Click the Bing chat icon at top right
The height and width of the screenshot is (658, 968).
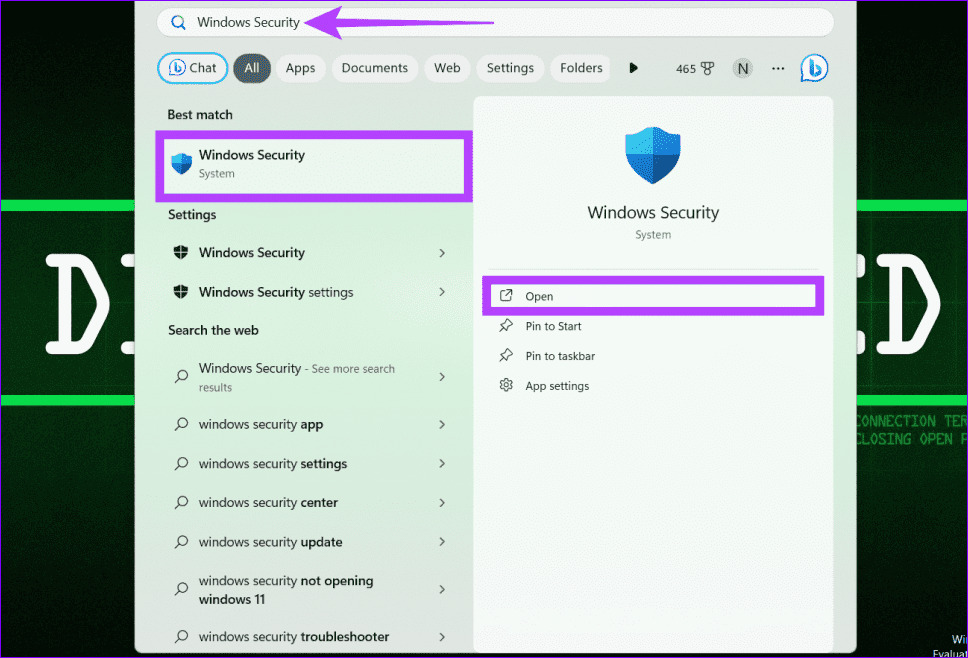pyautogui.click(x=814, y=68)
